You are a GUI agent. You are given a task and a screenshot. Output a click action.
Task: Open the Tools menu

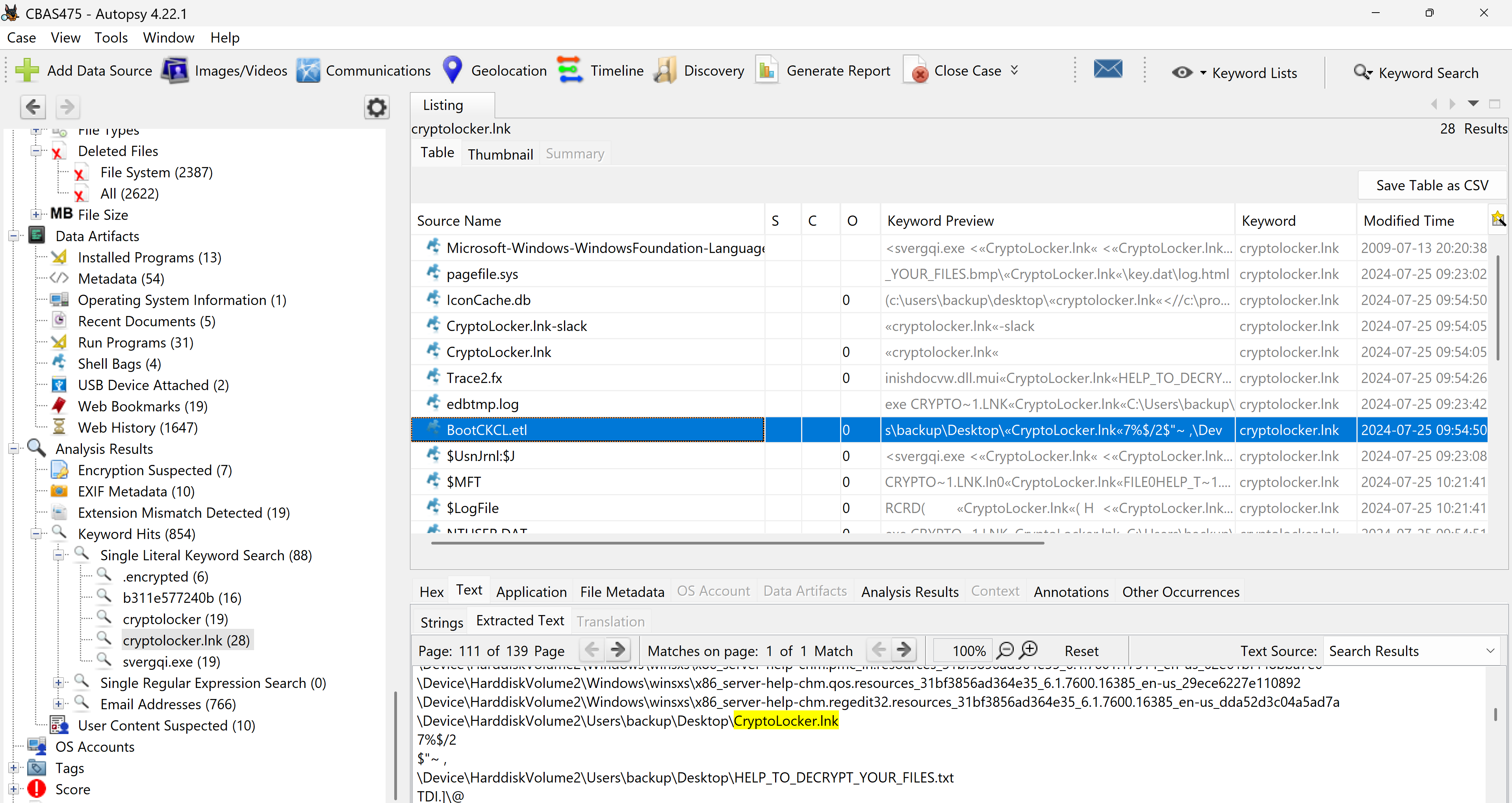pyautogui.click(x=111, y=37)
